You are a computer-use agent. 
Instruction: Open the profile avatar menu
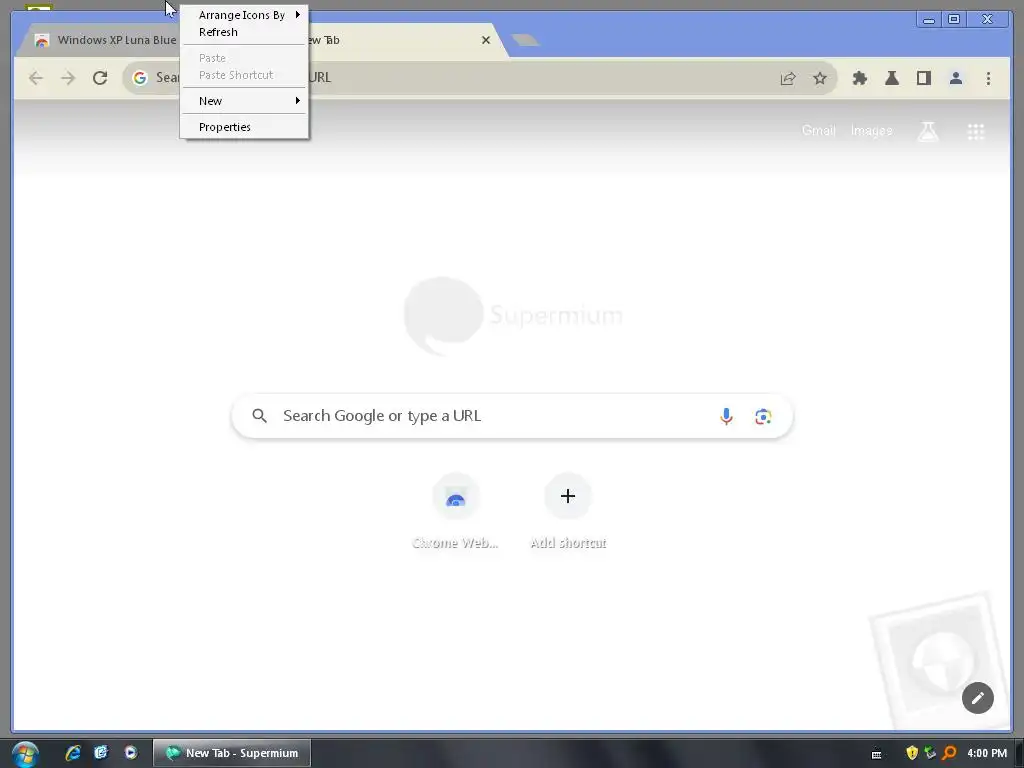point(955,78)
